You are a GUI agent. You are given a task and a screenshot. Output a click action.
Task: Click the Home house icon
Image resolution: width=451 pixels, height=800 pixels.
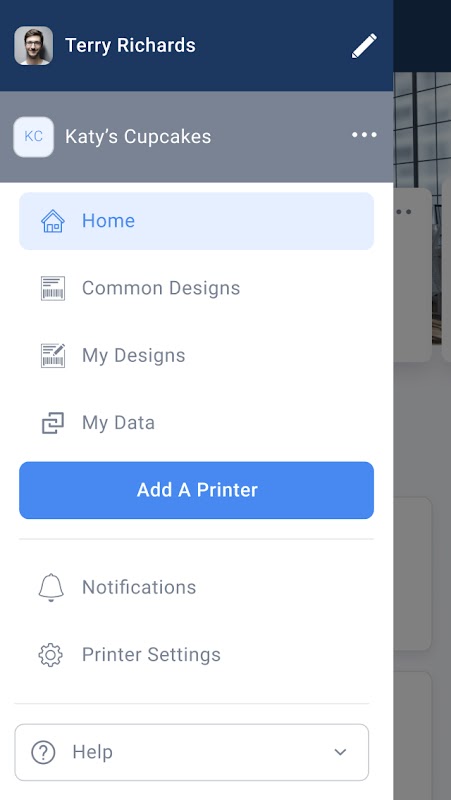click(x=53, y=221)
